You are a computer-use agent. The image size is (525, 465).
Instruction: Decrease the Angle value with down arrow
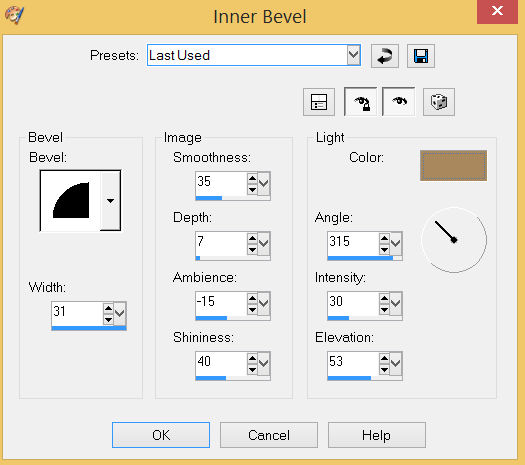point(384,249)
